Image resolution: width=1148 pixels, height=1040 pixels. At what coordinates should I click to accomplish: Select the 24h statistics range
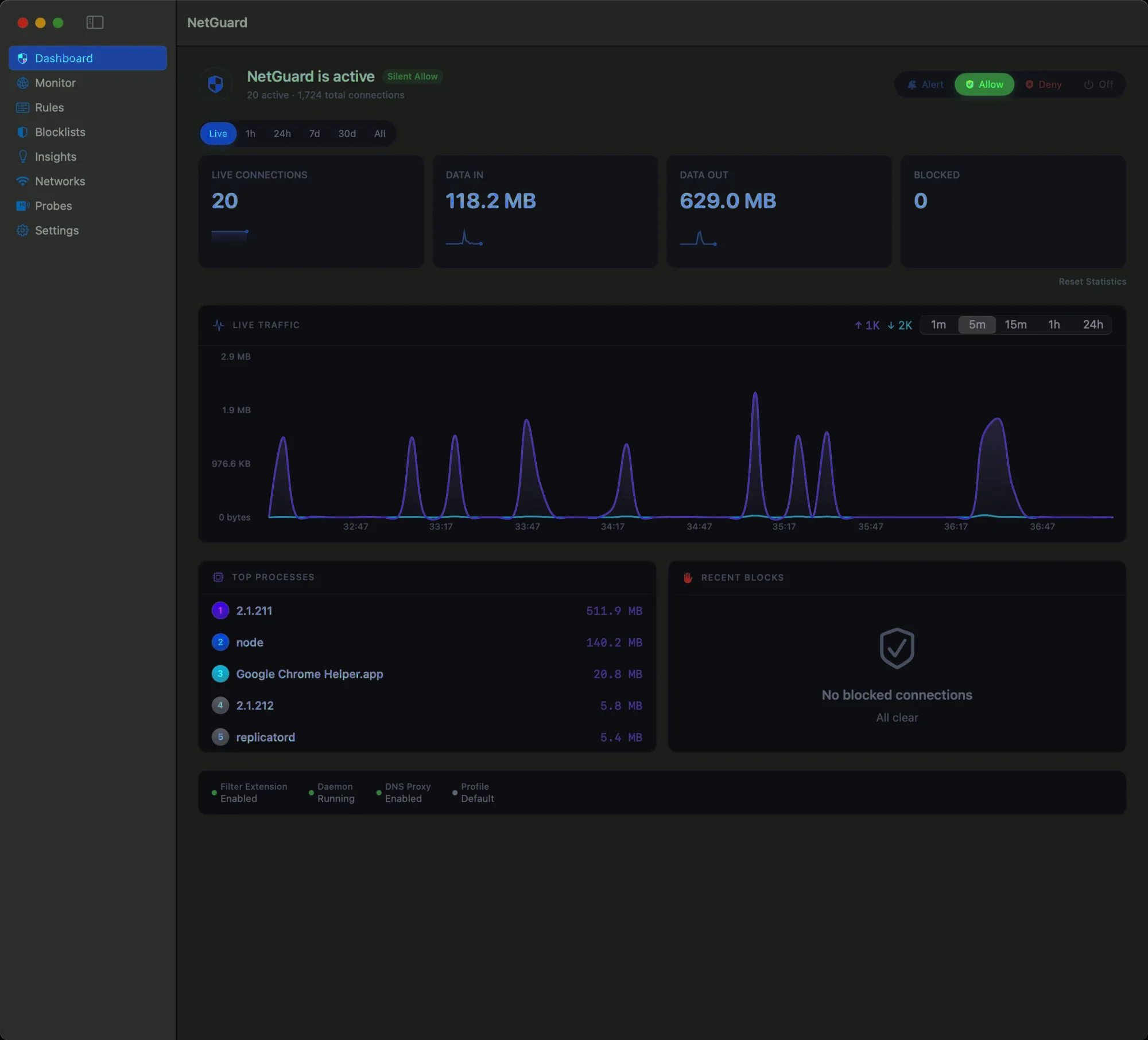coord(282,134)
